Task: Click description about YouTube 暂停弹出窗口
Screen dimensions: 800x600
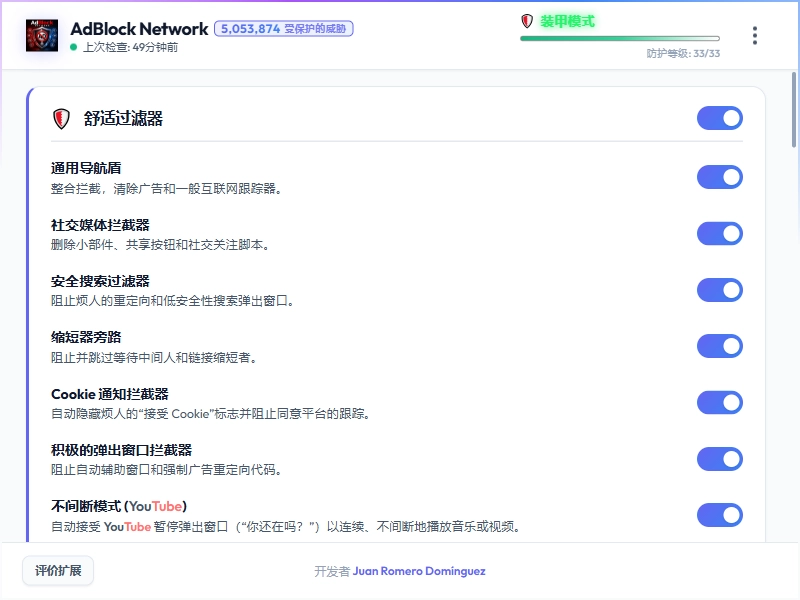Action: coord(286,527)
